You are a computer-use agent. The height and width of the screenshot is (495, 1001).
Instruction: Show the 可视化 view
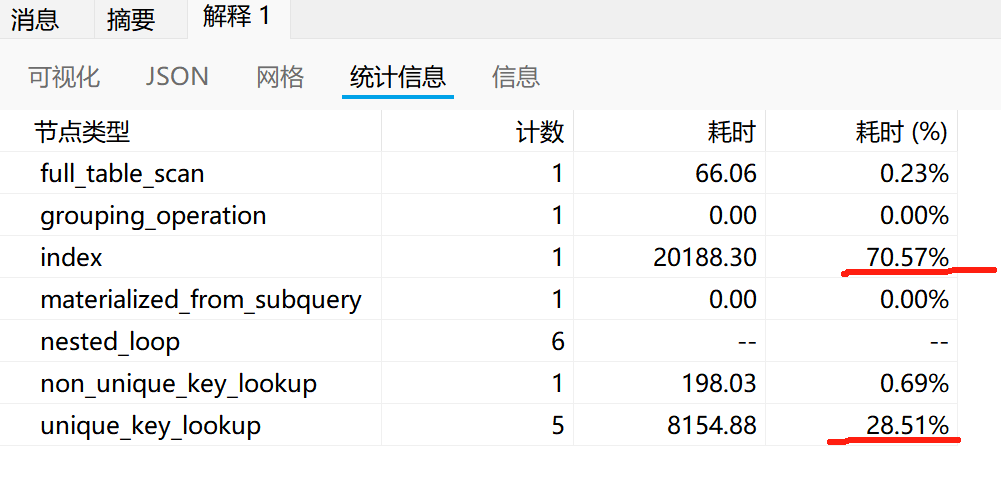point(64,77)
